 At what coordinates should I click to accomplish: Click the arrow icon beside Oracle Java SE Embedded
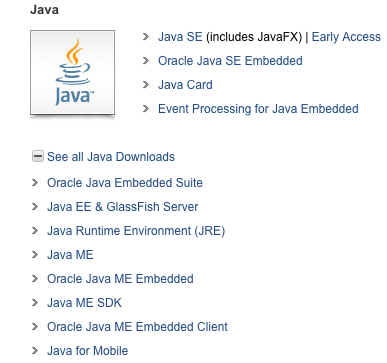pos(146,61)
